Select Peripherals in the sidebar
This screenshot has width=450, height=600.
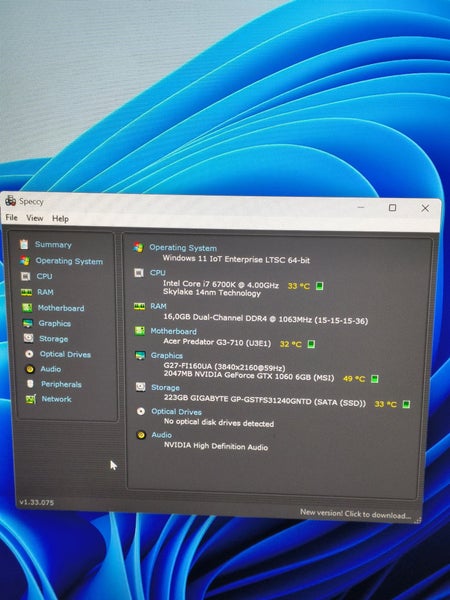coord(61,384)
